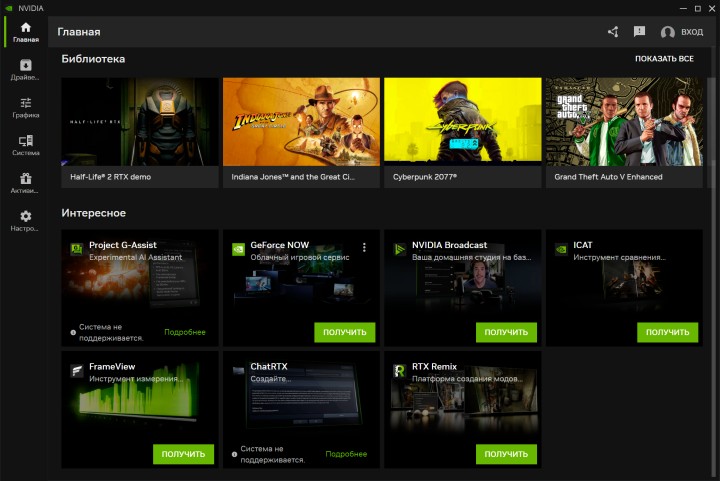Click ПОЛУЧИТЬ for RTX Remix

click(x=506, y=454)
